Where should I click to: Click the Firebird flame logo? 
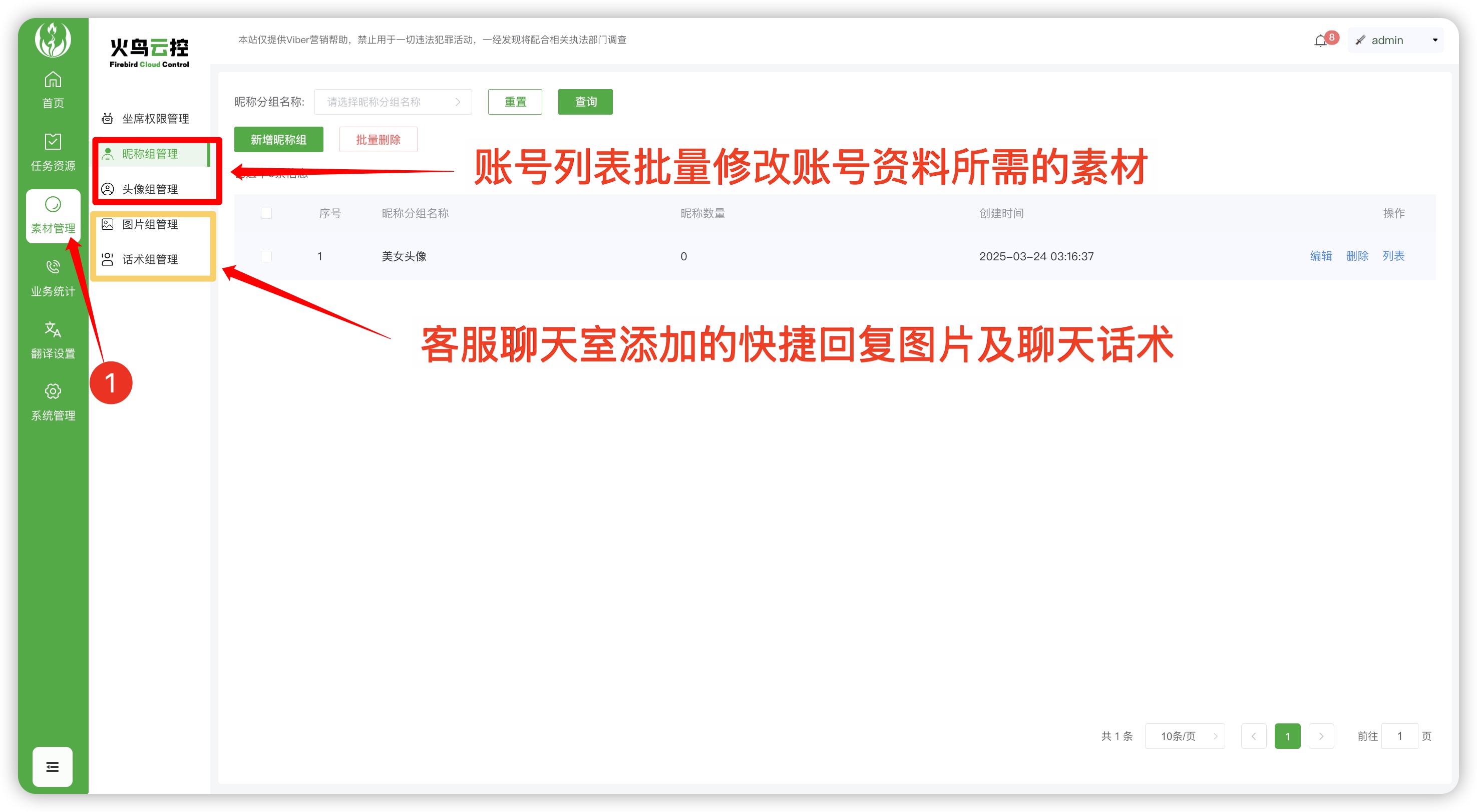(53, 40)
